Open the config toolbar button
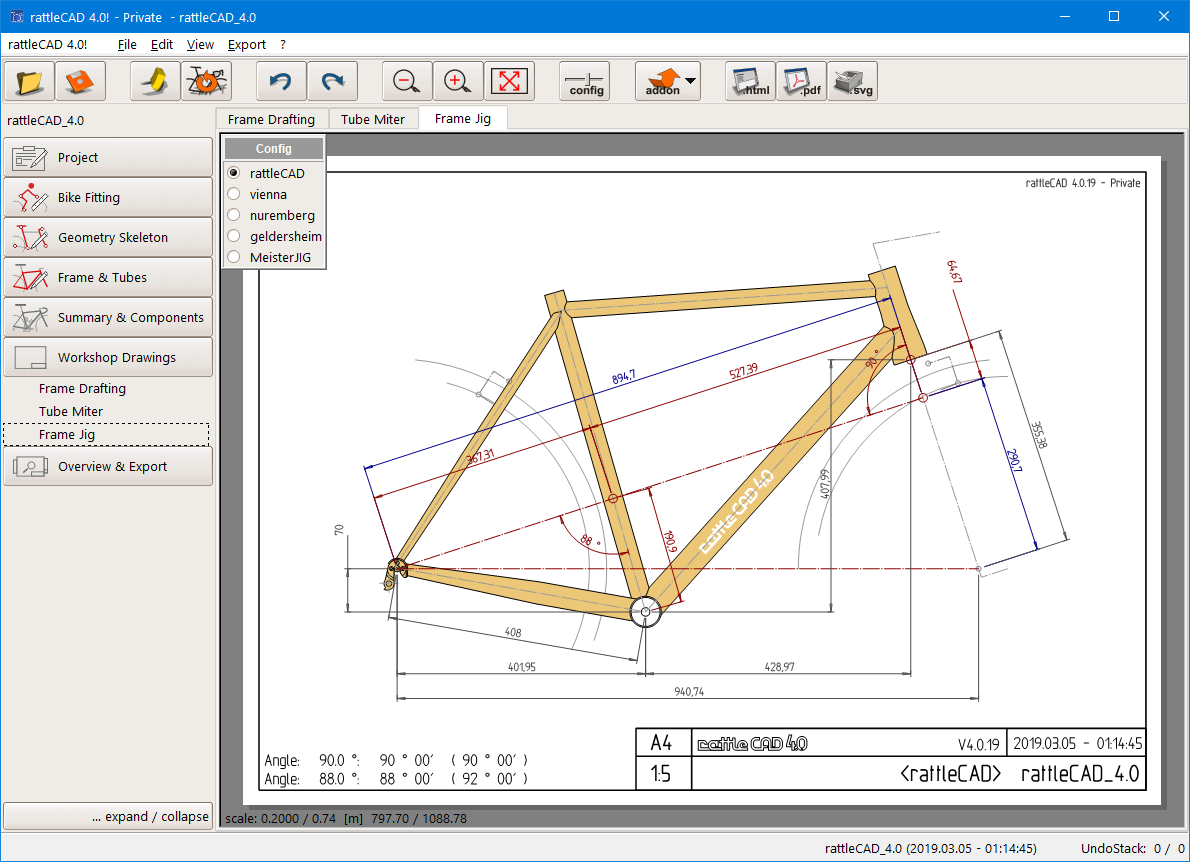This screenshot has width=1190, height=862. (585, 81)
